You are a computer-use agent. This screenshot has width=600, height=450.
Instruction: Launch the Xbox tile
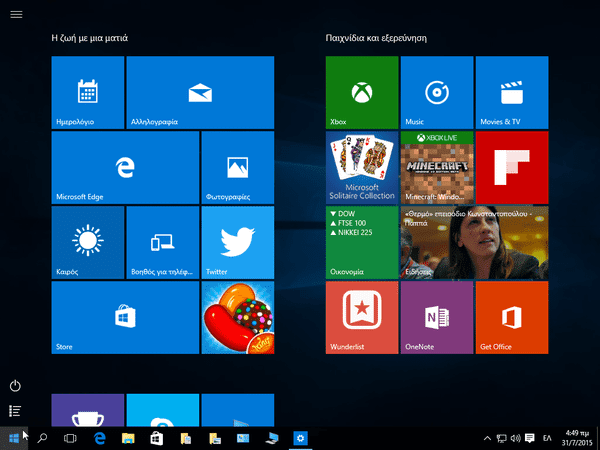pyautogui.click(x=362, y=92)
